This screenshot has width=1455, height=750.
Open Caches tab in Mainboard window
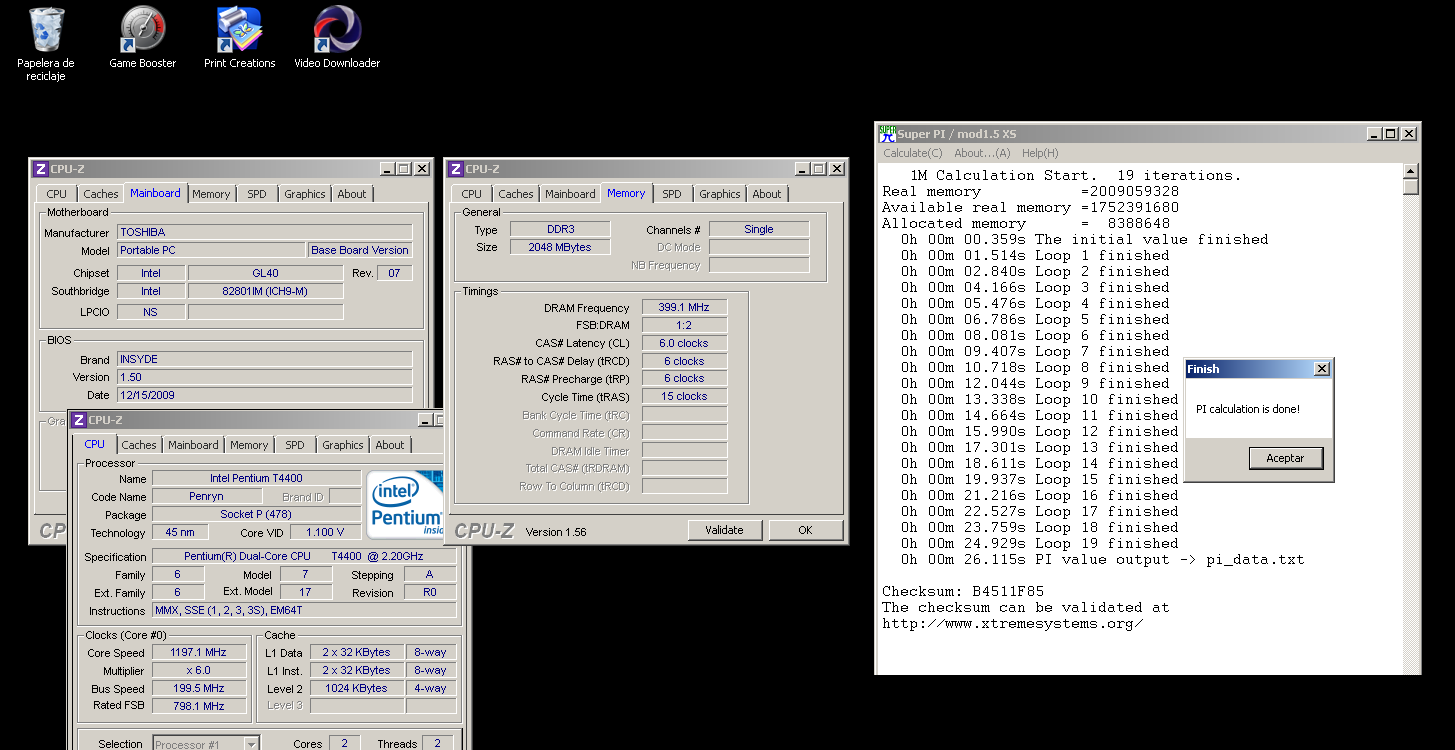[101, 194]
